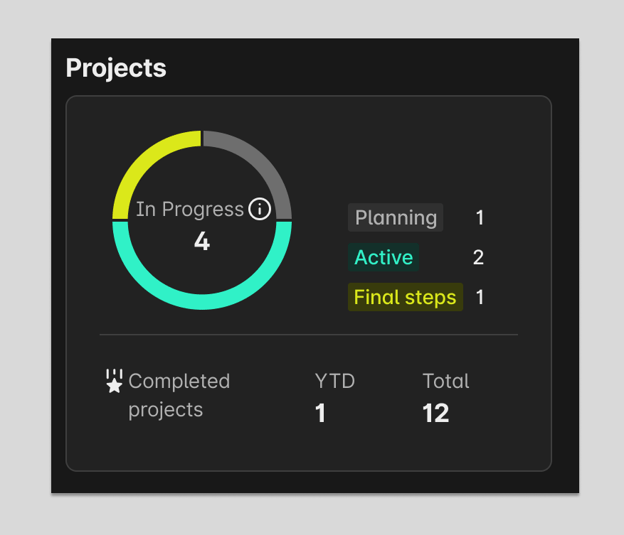Click the In Progress count of 4
Screen dimensions: 624x535
pos(202,242)
